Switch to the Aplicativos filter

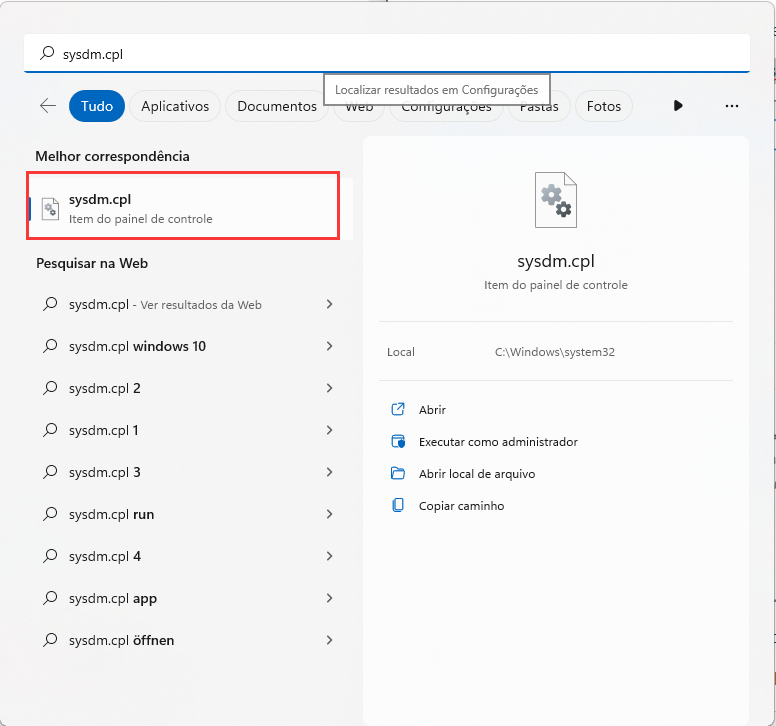pos(175,106)
